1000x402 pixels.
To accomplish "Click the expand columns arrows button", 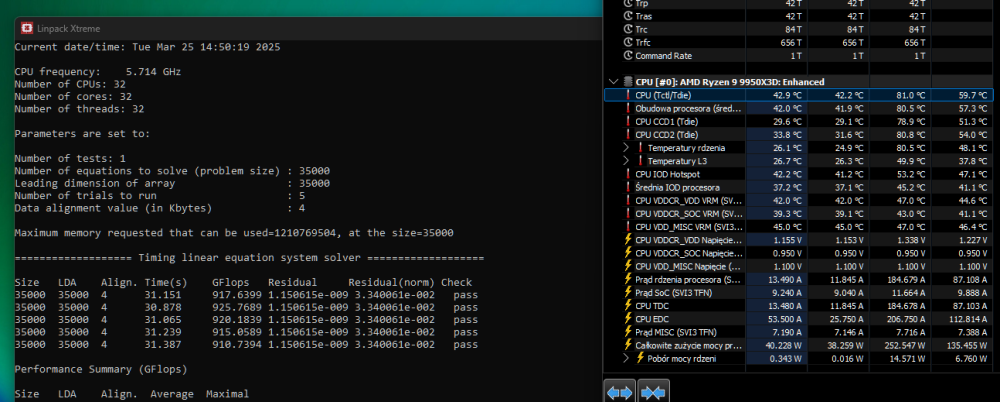I will [x=620, y=392].
